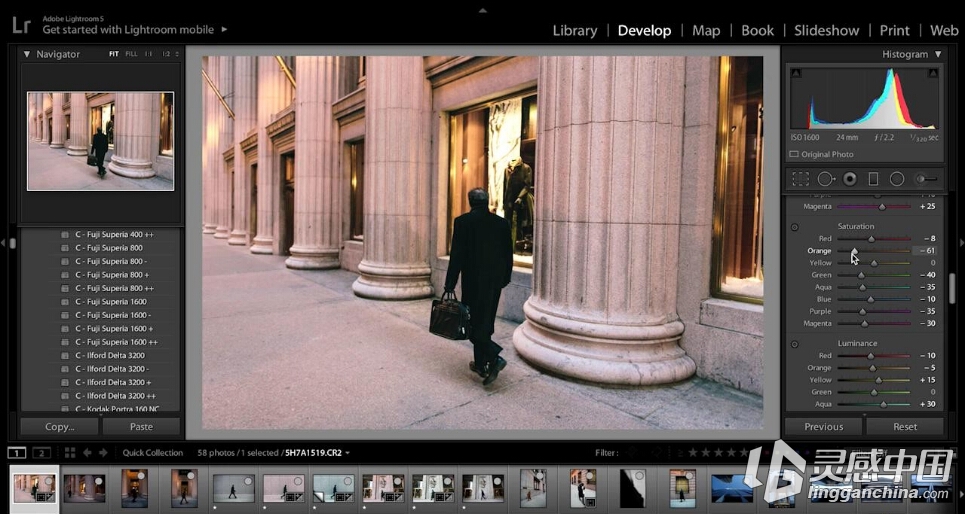
Task: Click the Previous button
Action: click(x=823, y=427)
